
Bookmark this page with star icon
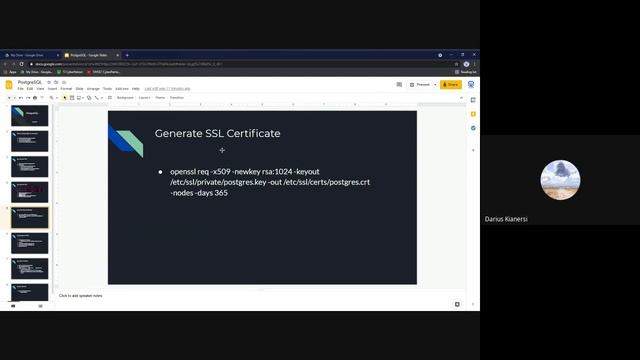click(456, 64)
